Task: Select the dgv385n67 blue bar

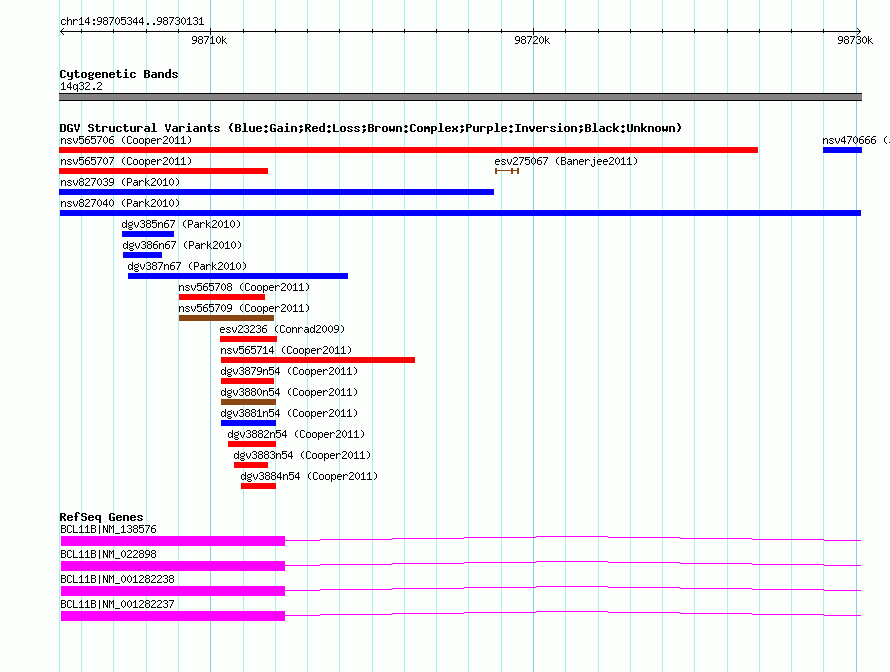Action: [x=148, y=234]
